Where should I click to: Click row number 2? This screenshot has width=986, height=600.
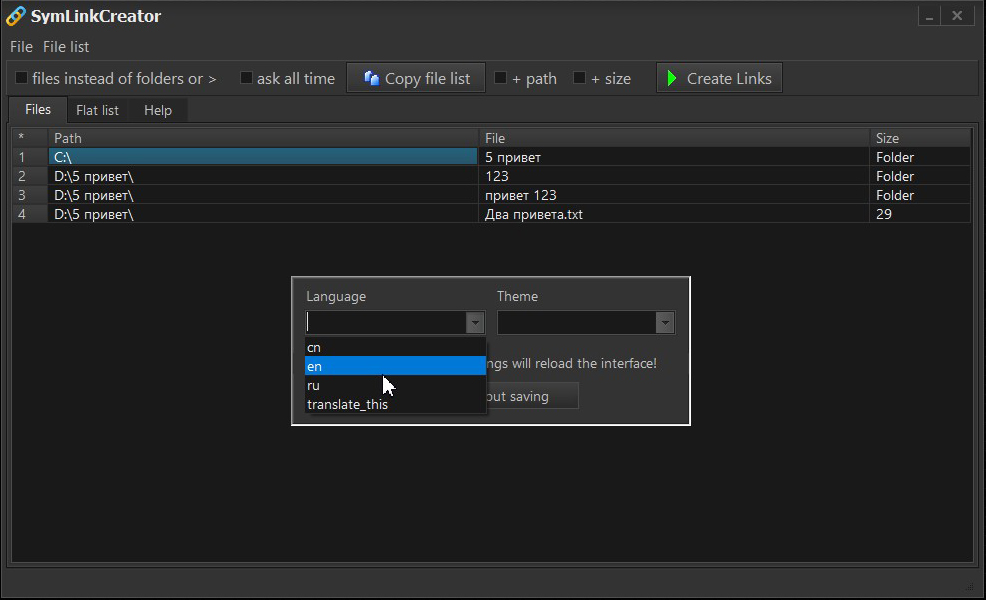point(30,175)
